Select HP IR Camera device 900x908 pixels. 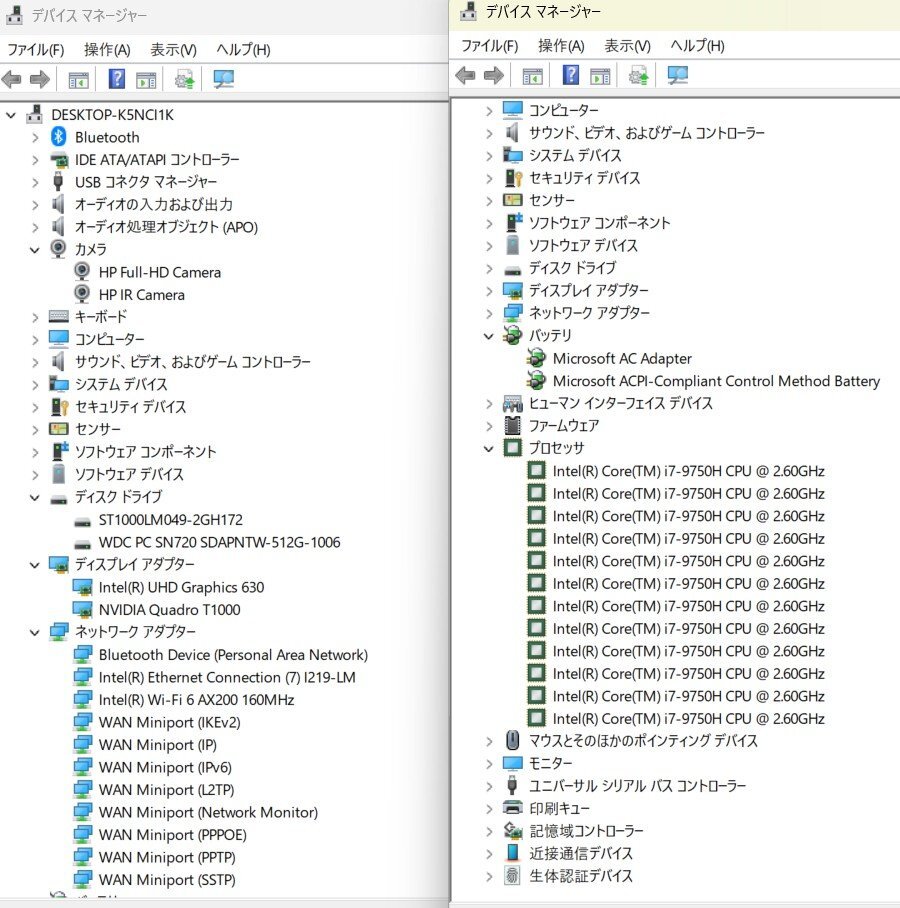[141, 295]
